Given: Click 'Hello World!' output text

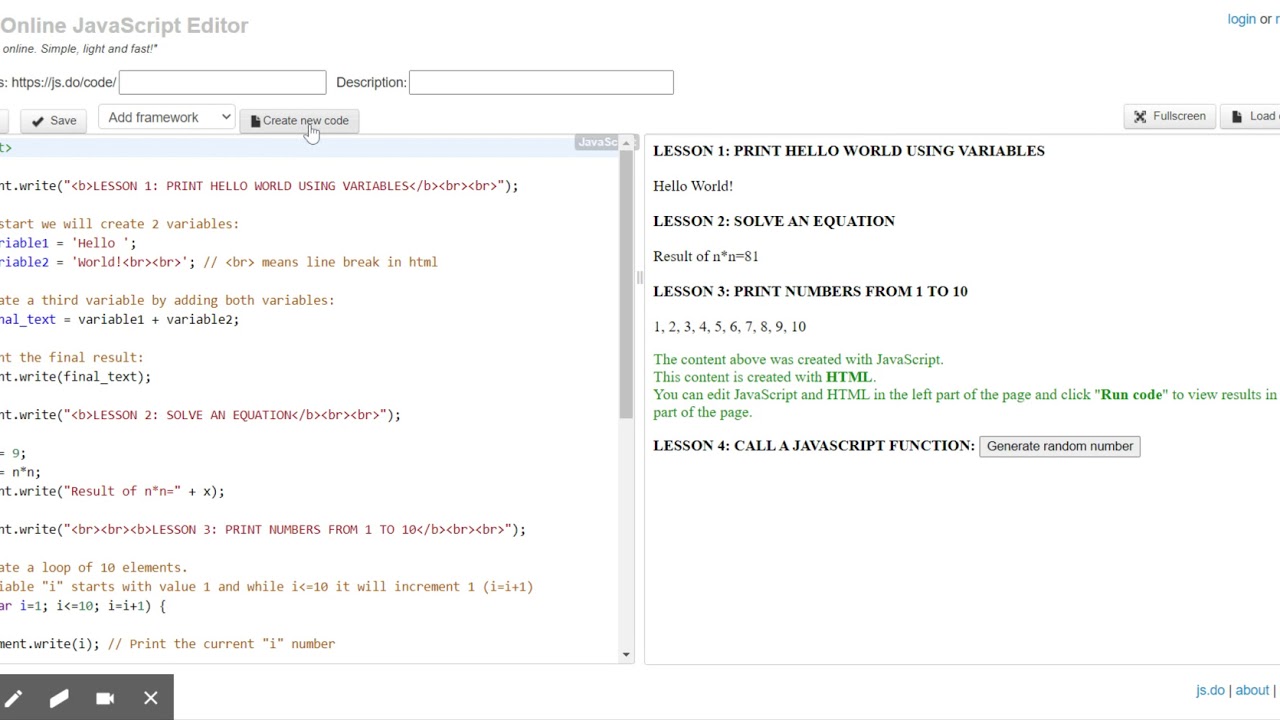Looking at the screenshot, I should click(x=693, y=186).
